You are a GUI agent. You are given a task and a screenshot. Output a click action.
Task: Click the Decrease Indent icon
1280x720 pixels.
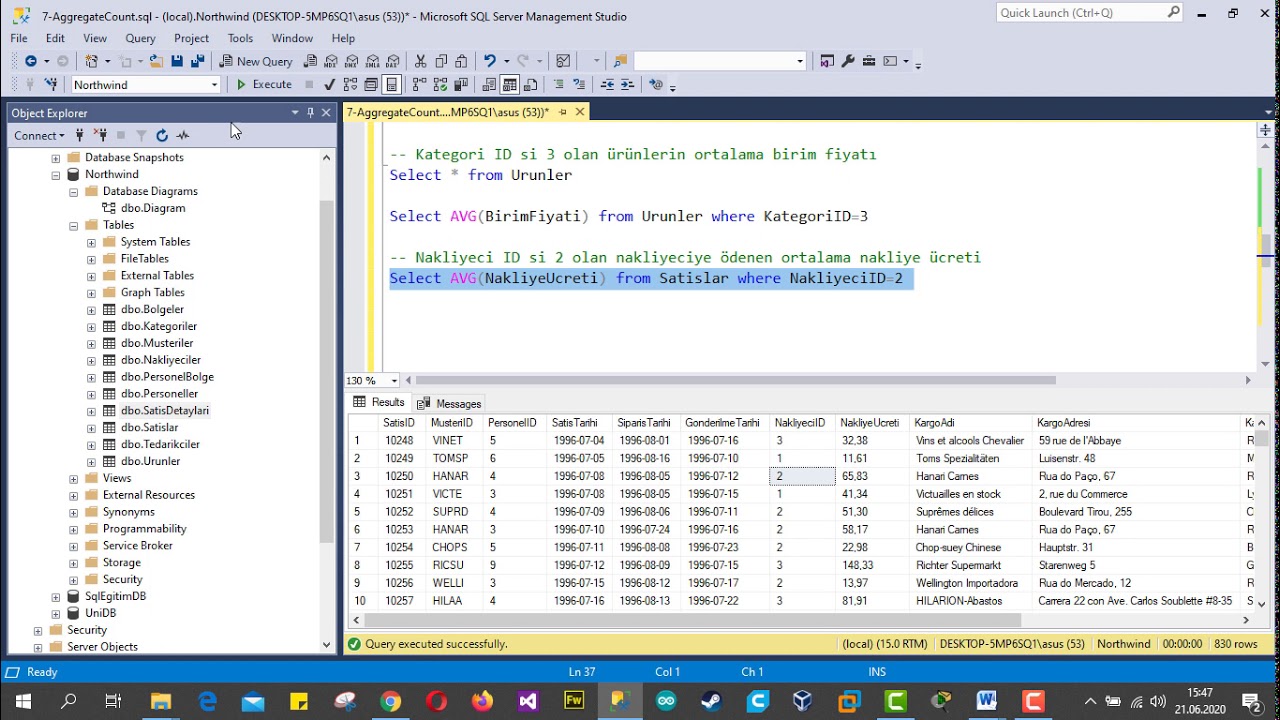click(x=607, y=85)
